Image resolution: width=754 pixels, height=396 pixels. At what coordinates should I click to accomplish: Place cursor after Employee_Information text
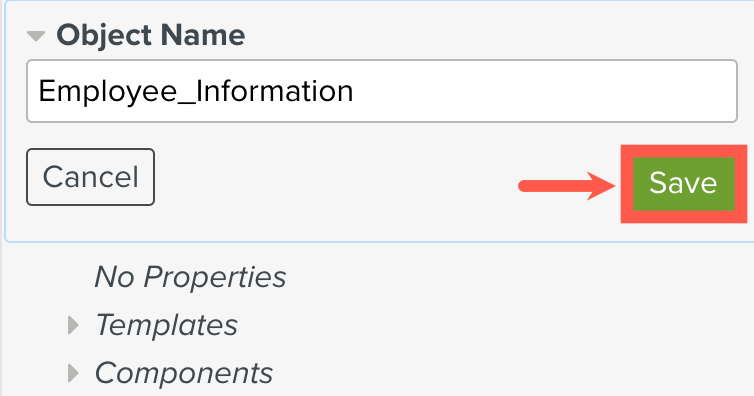point(355,91)
